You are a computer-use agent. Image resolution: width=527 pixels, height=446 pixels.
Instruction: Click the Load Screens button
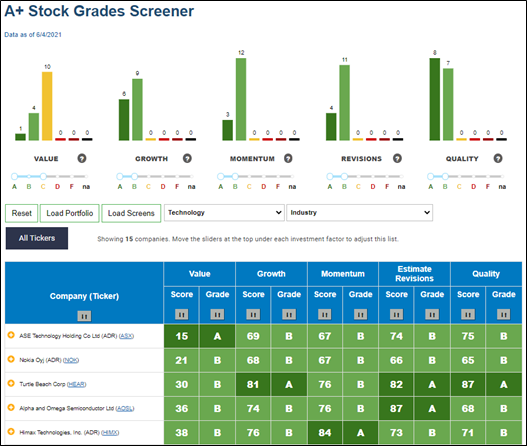[131, 213]
